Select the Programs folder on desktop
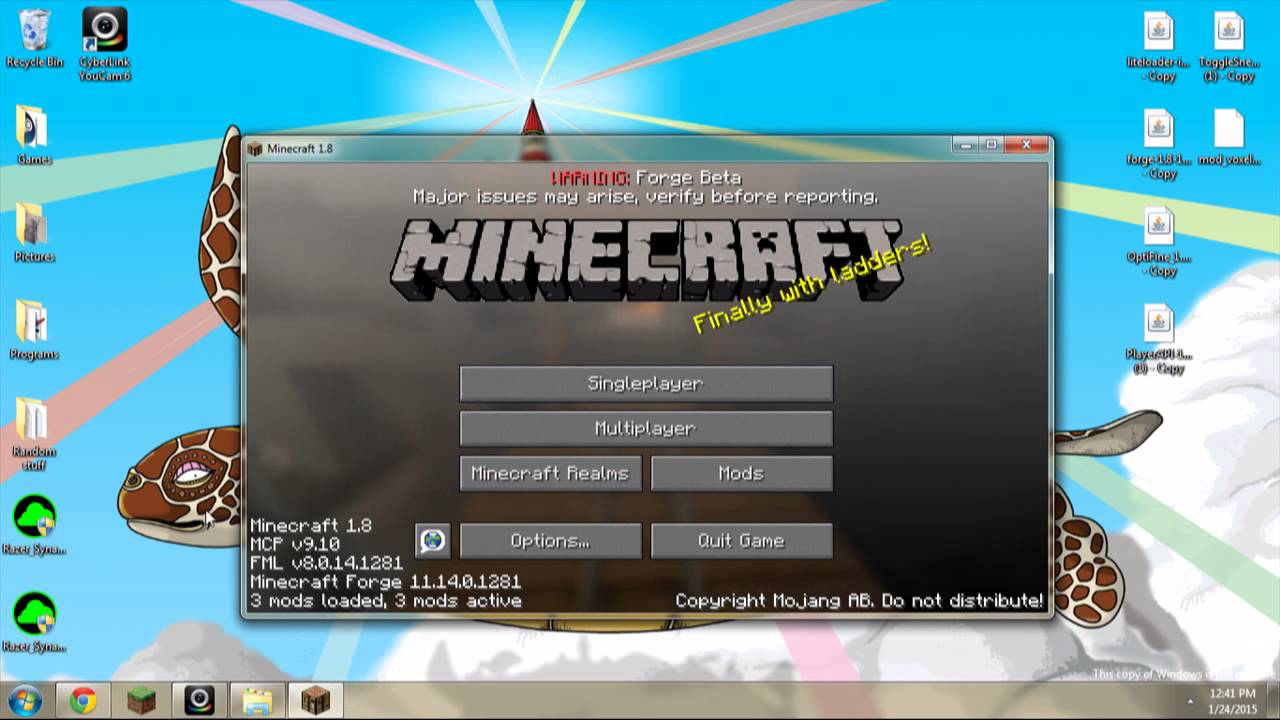Screen dimensions: 1280x720 [x=34, y=329]
